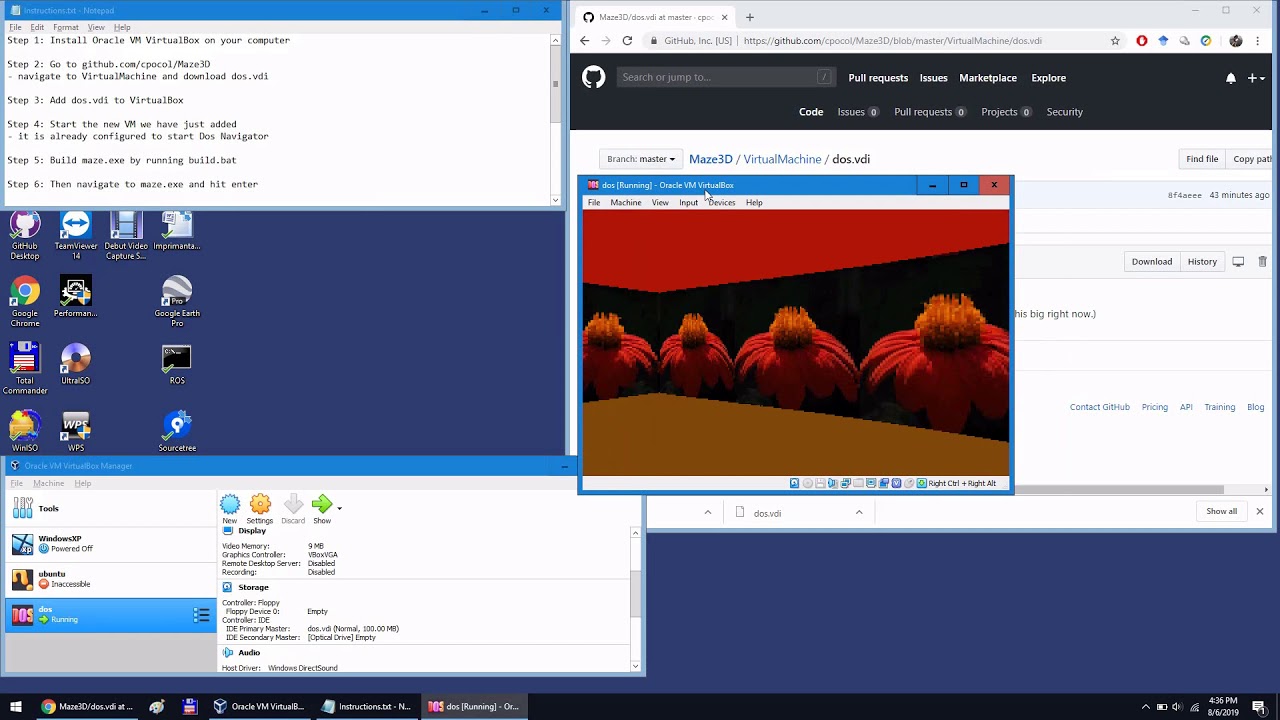Click the delete file trash icon

tap(1262, 262)
